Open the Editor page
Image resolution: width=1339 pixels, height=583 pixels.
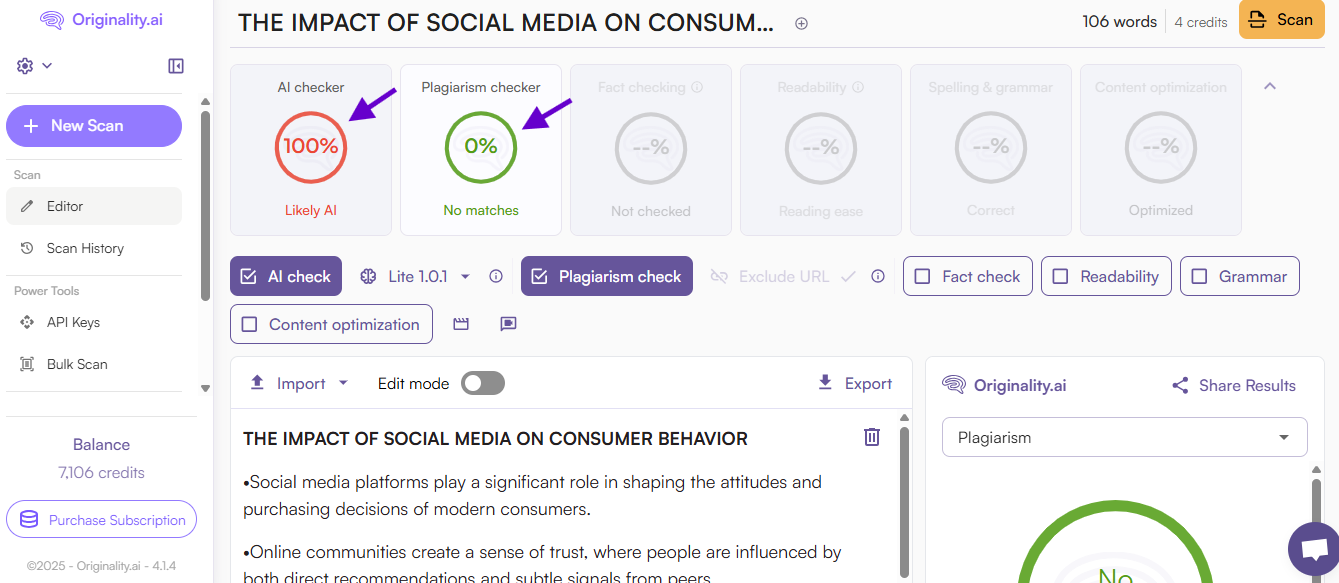[94, 206]
